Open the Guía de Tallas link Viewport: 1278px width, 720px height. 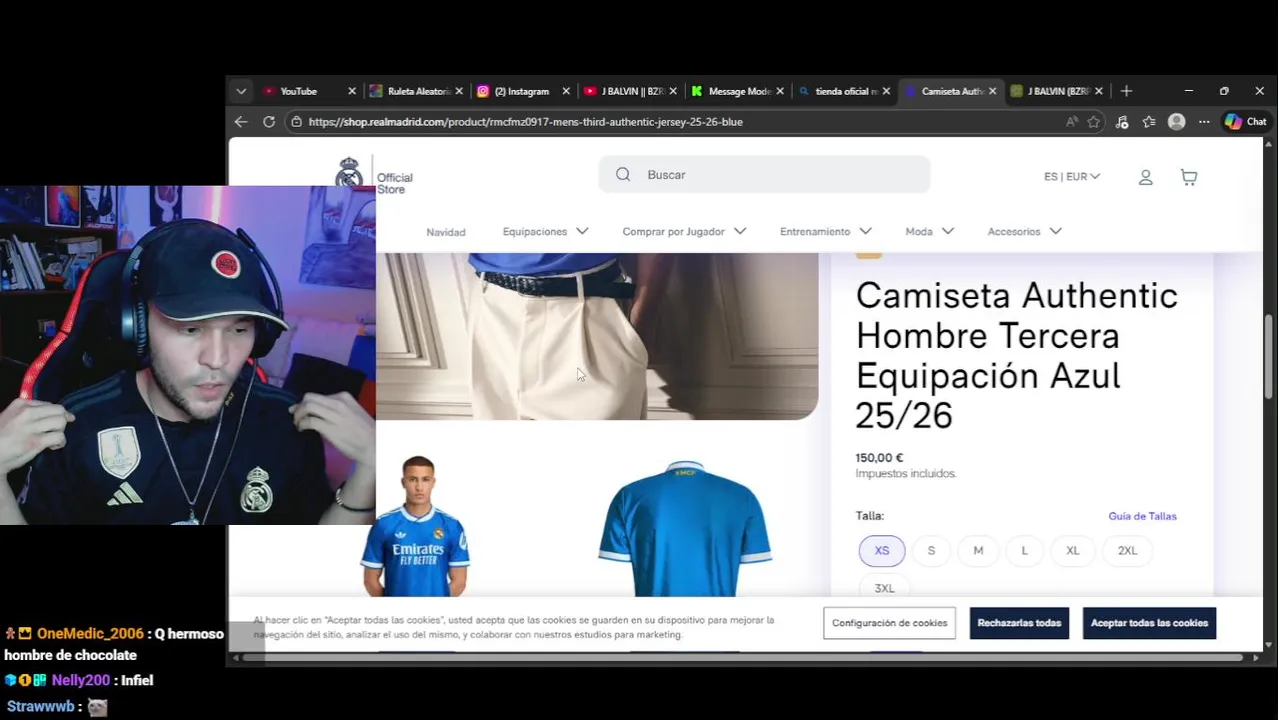tap(1142, 516)
